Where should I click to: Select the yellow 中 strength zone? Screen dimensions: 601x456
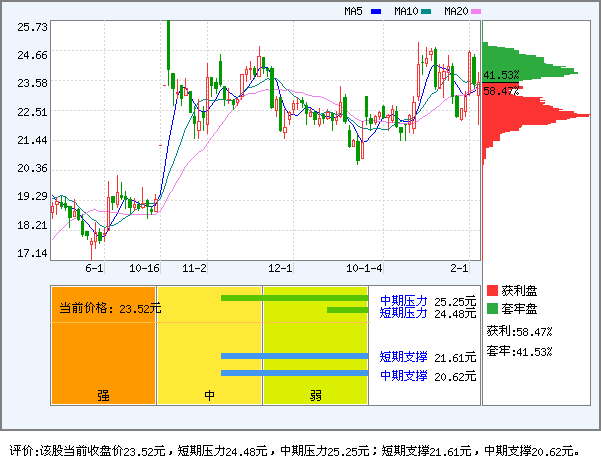(x=210, y=346)
